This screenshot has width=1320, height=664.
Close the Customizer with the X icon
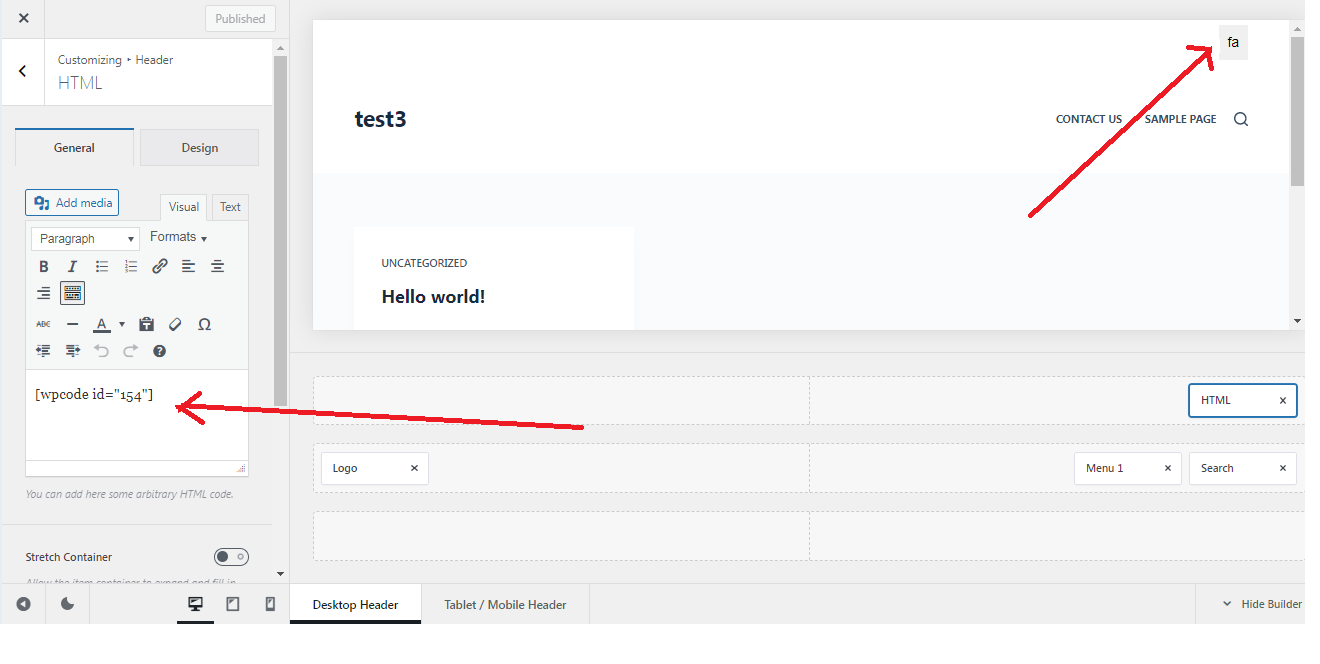pyautogui.click(x=24, y=18)
